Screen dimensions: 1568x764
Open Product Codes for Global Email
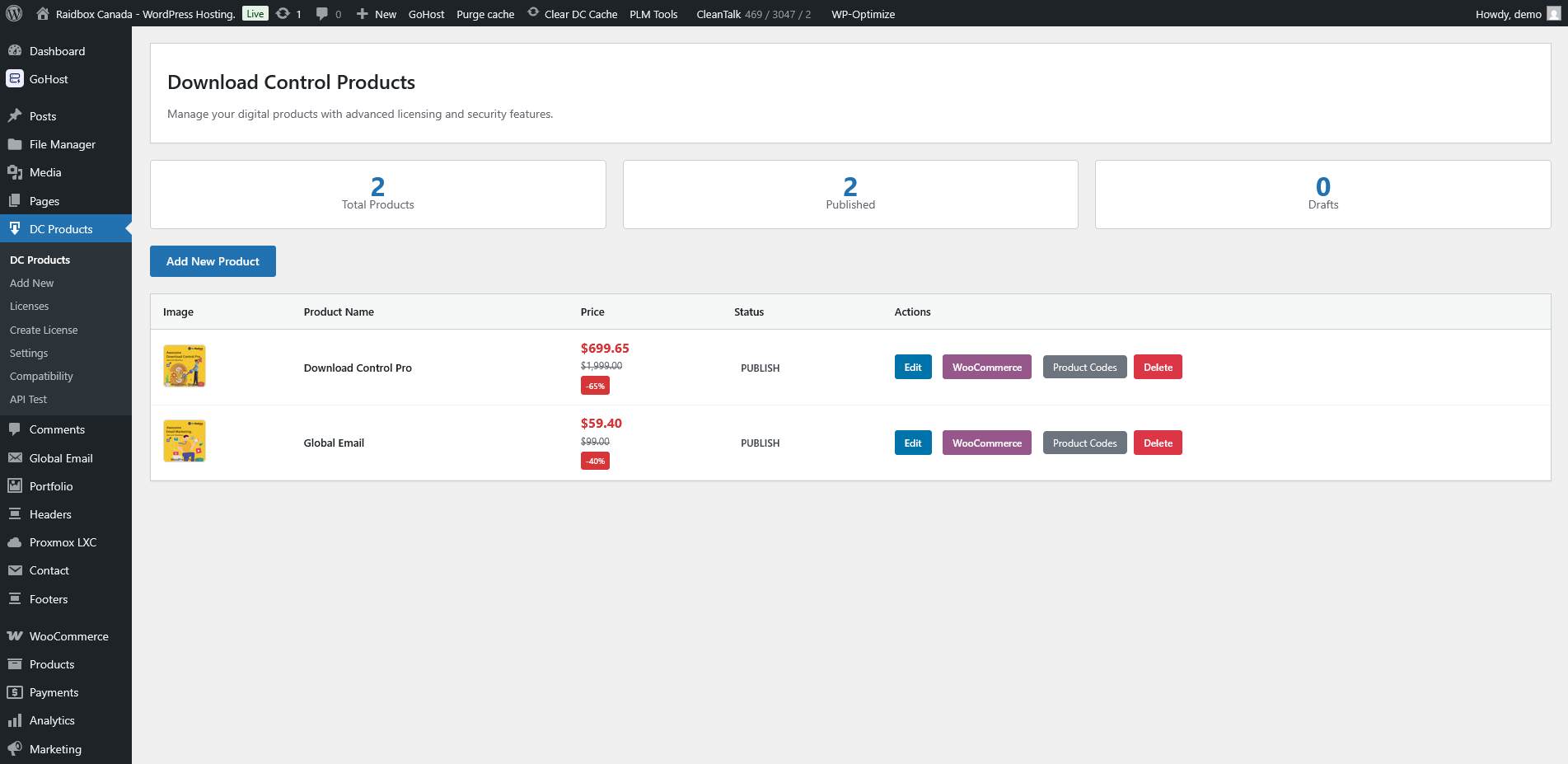click(x=1084, y=443)
